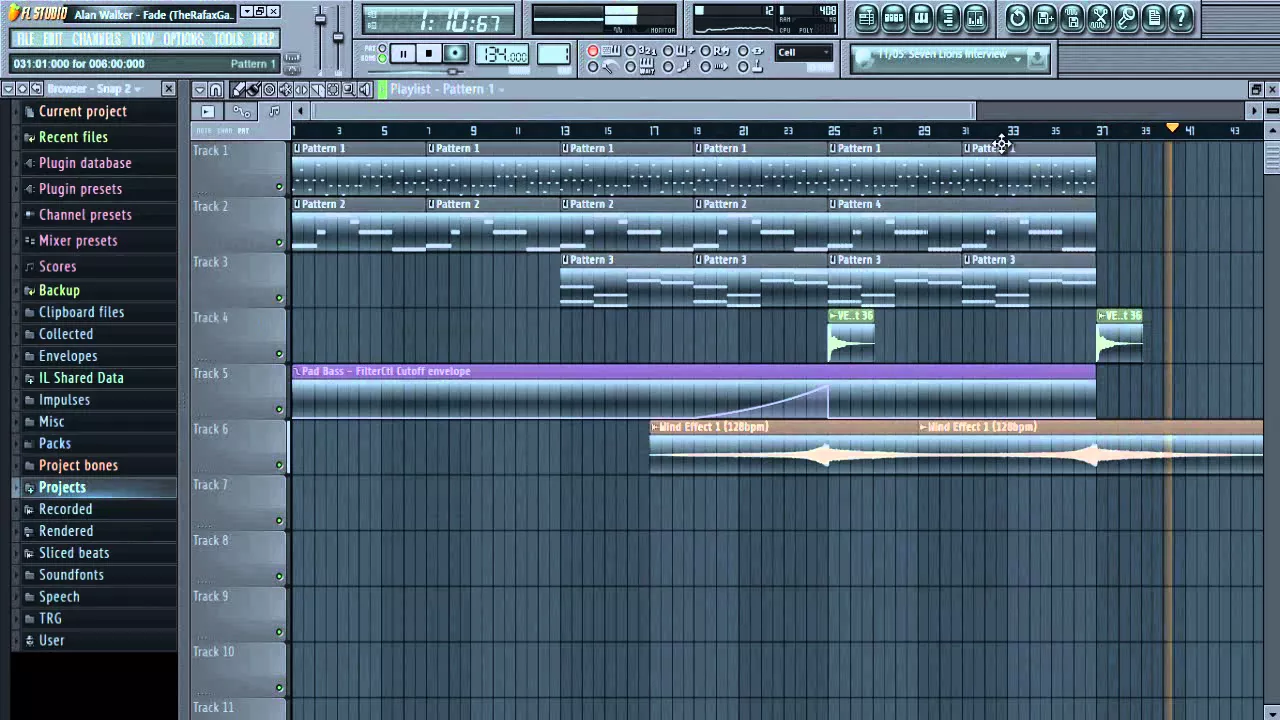Show the Browser view button
The height and width of the screenshot is (720, 1280).
pyautogui.click(x=948, y=17)
